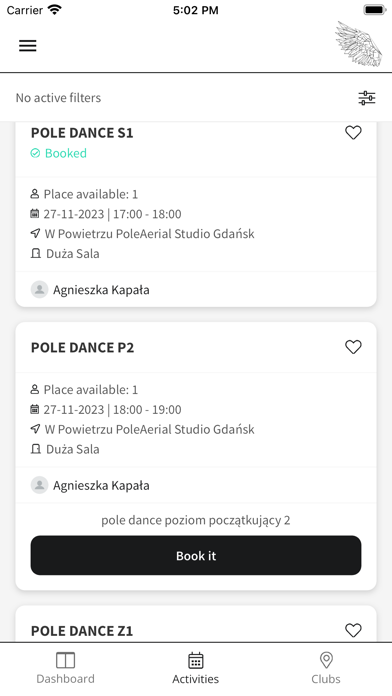
Task: Open the filter settings icon
Action: pos(367,98)
